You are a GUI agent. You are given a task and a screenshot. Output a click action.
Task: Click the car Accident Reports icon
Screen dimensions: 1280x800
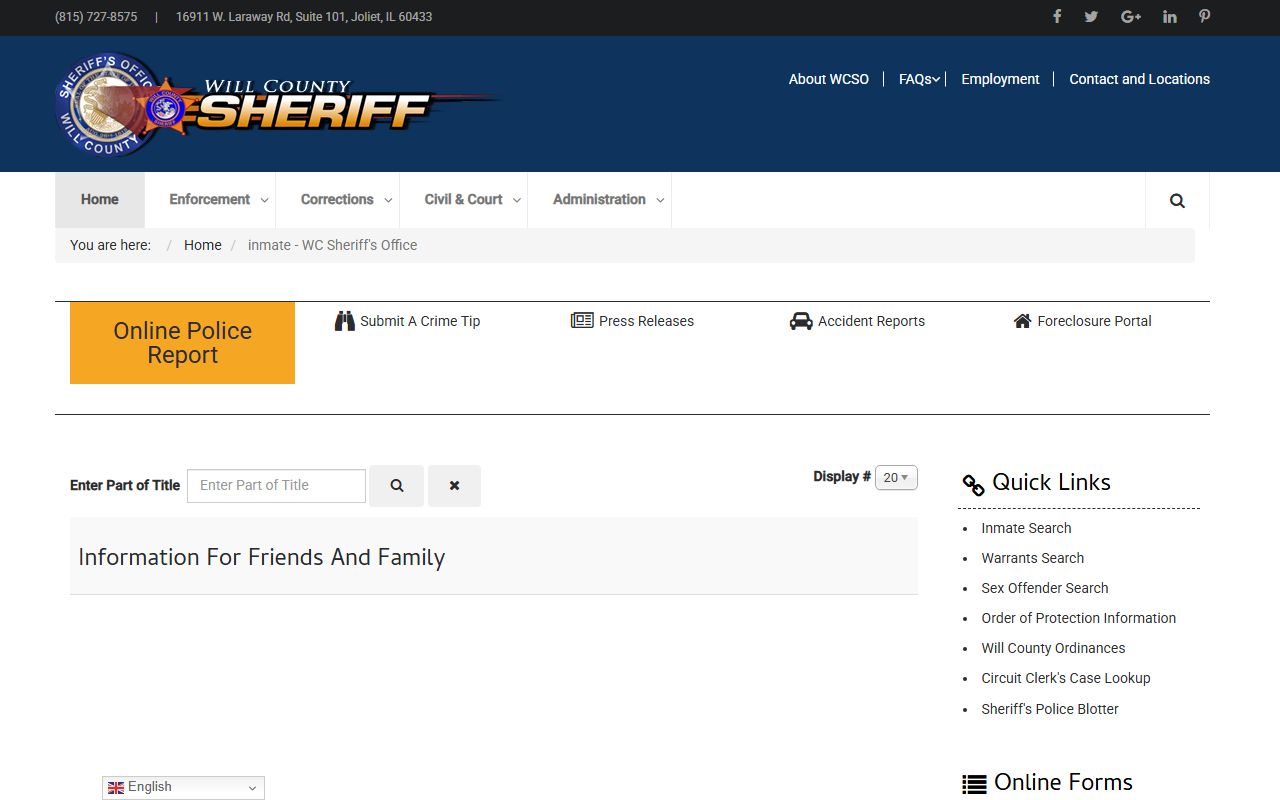[x=801, y=321]
